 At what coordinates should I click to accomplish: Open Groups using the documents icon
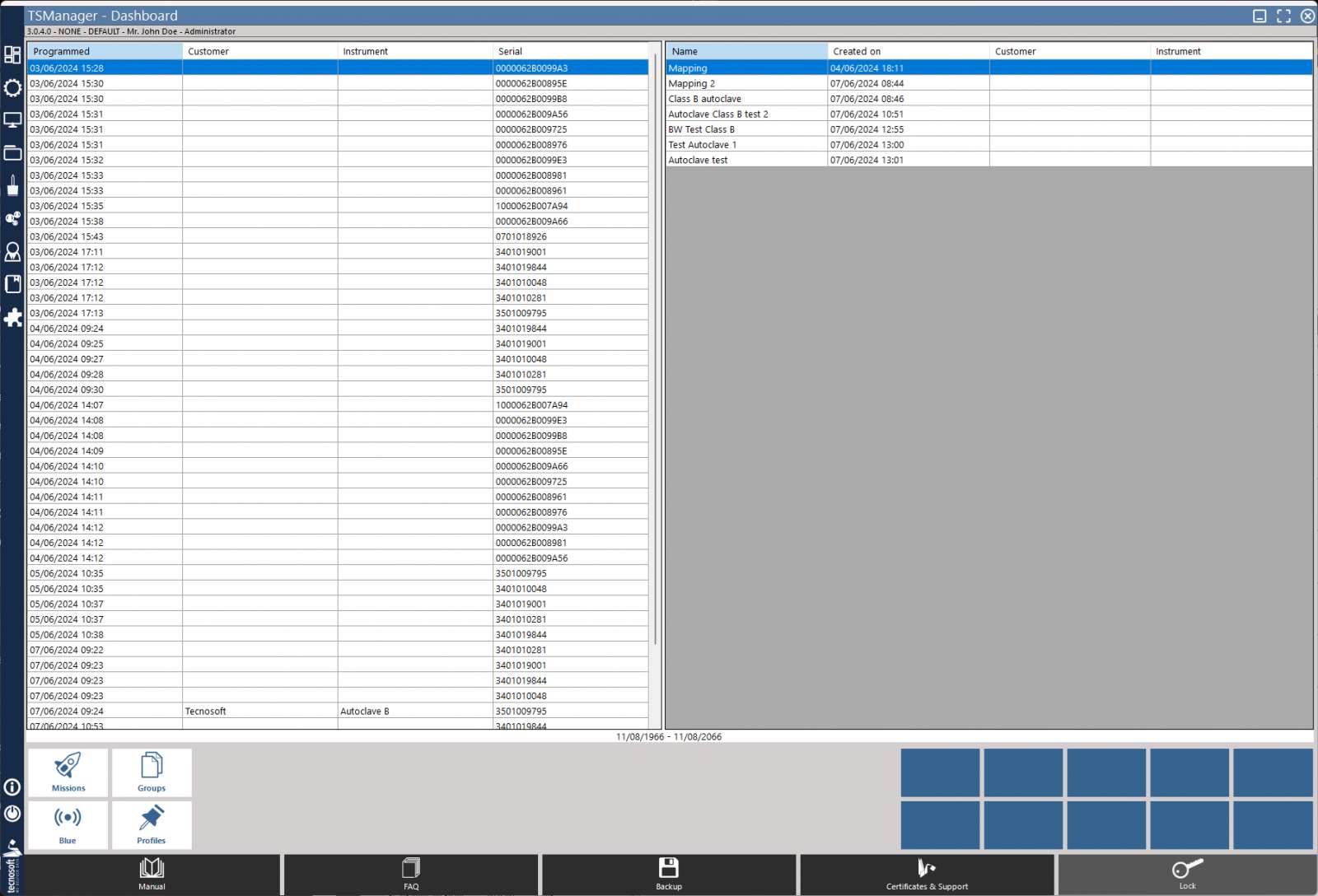pyautogui.click(x=151, y=772)
